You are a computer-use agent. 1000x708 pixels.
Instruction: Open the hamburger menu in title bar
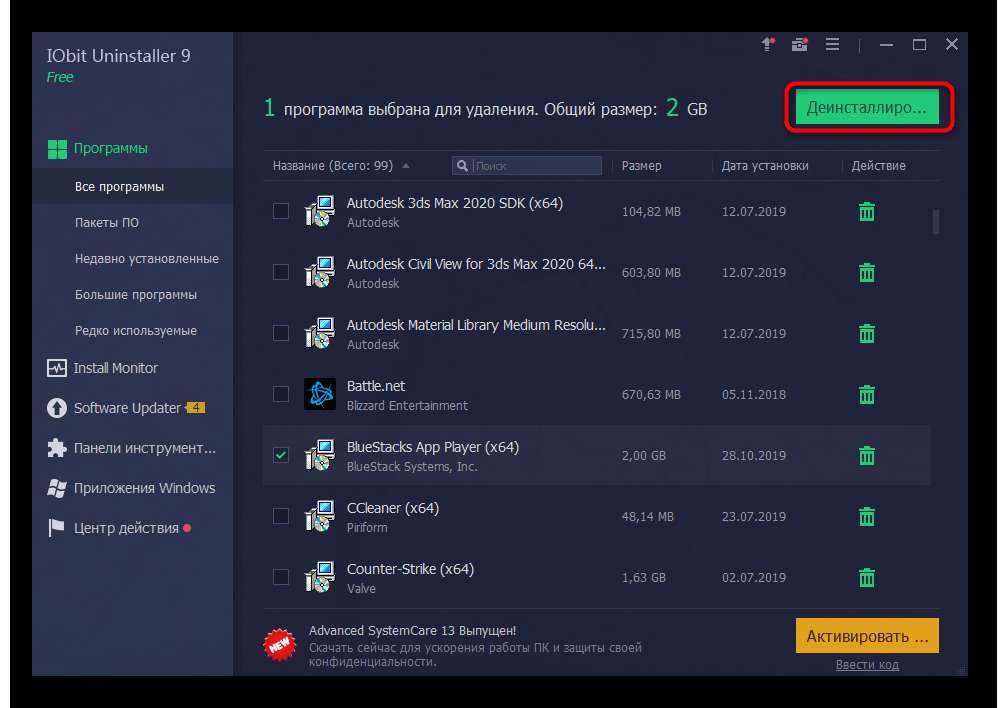point(832,45)
